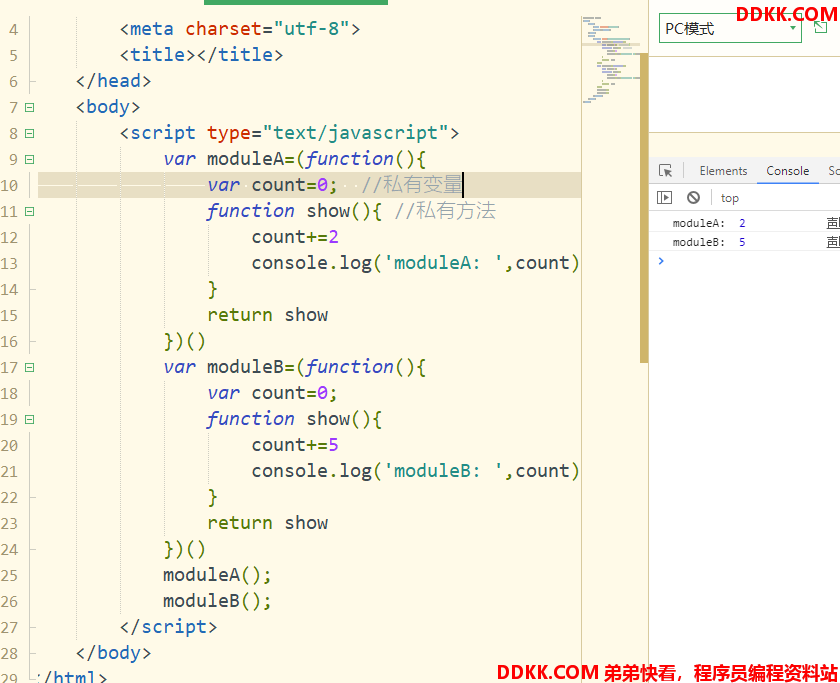The width and height of the screenshot is (840, 683).
Task: Click 'var count=0;' on line 18
Action: [x=273, y=393]
